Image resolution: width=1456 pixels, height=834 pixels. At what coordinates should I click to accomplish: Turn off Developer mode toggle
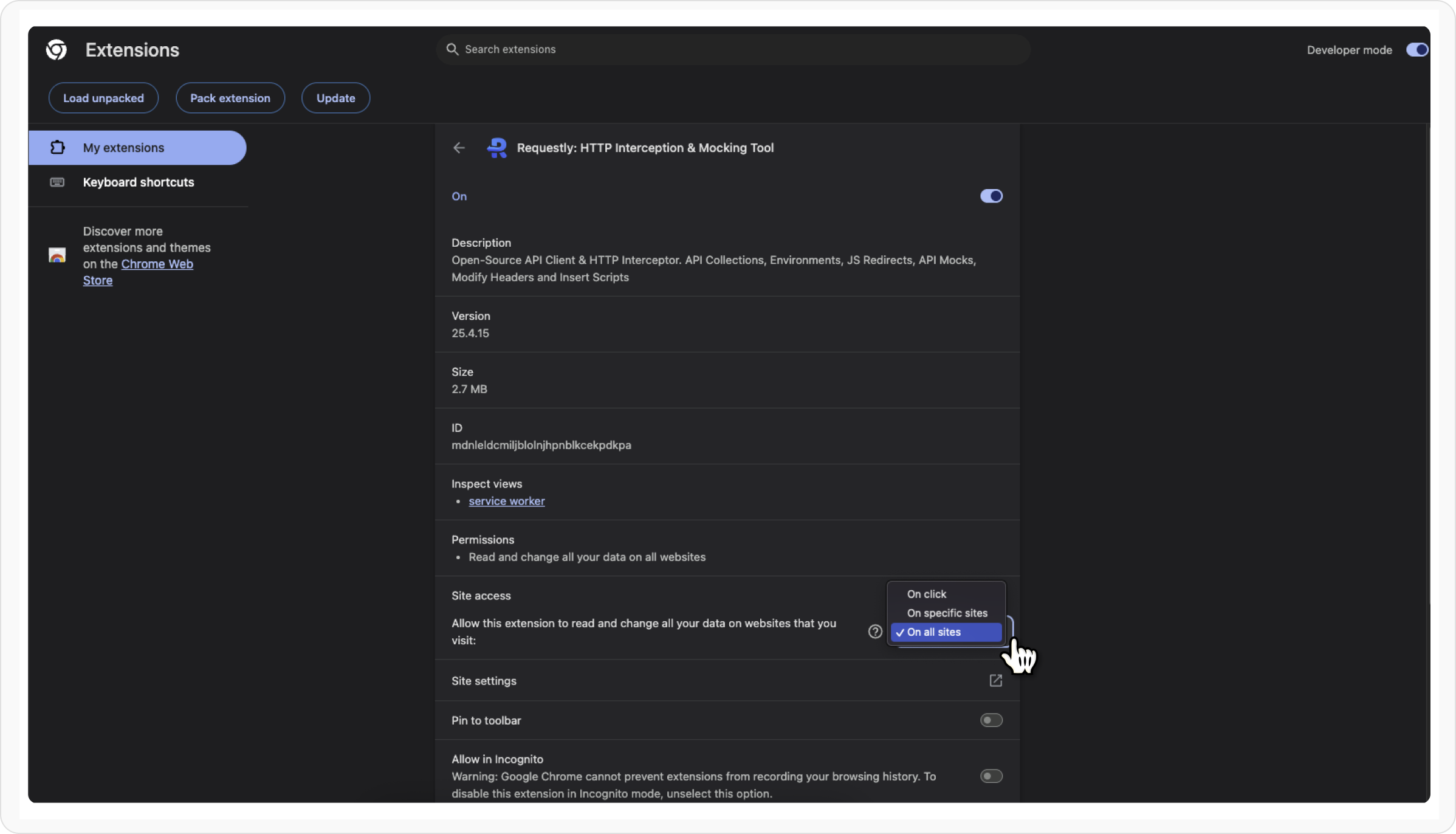tap(1417, 50)
